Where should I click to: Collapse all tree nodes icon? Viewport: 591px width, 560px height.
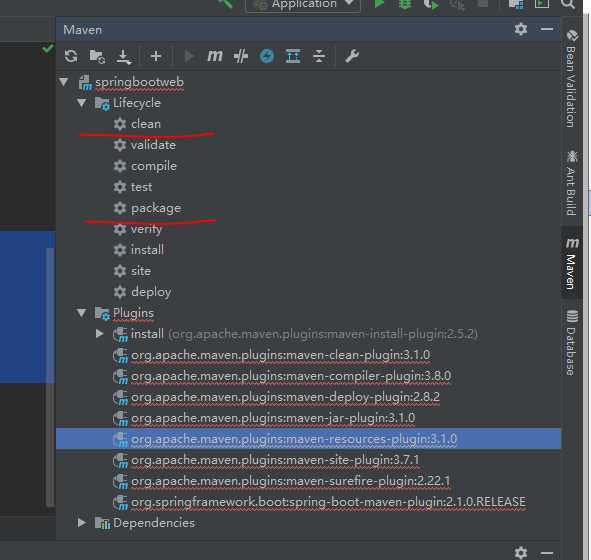pyautogui.click(x=319, y=57)
